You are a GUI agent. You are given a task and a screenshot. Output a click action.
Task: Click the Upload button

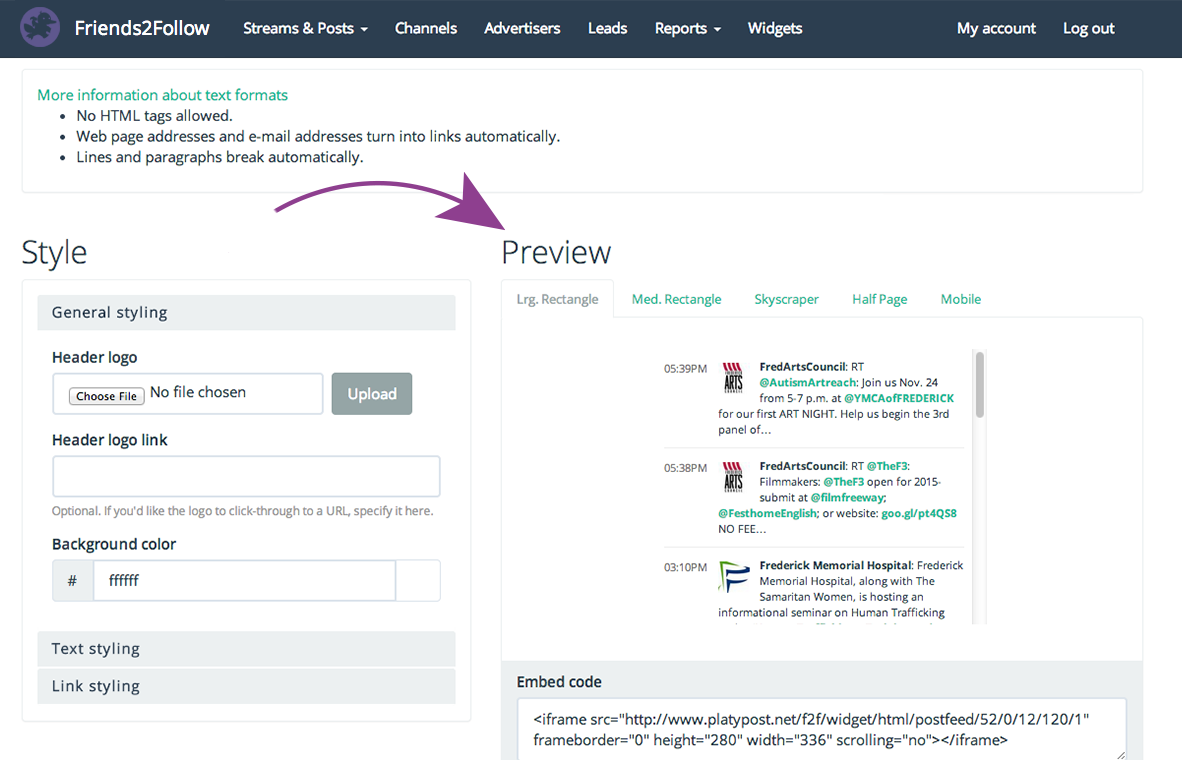point(371,393)
